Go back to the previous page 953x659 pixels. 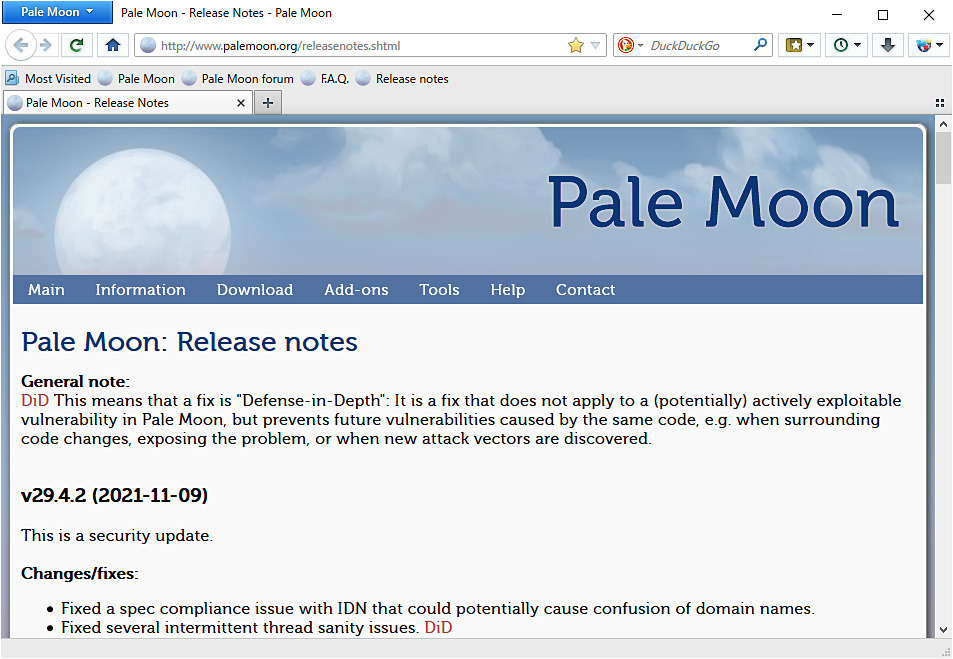point(20,45)
